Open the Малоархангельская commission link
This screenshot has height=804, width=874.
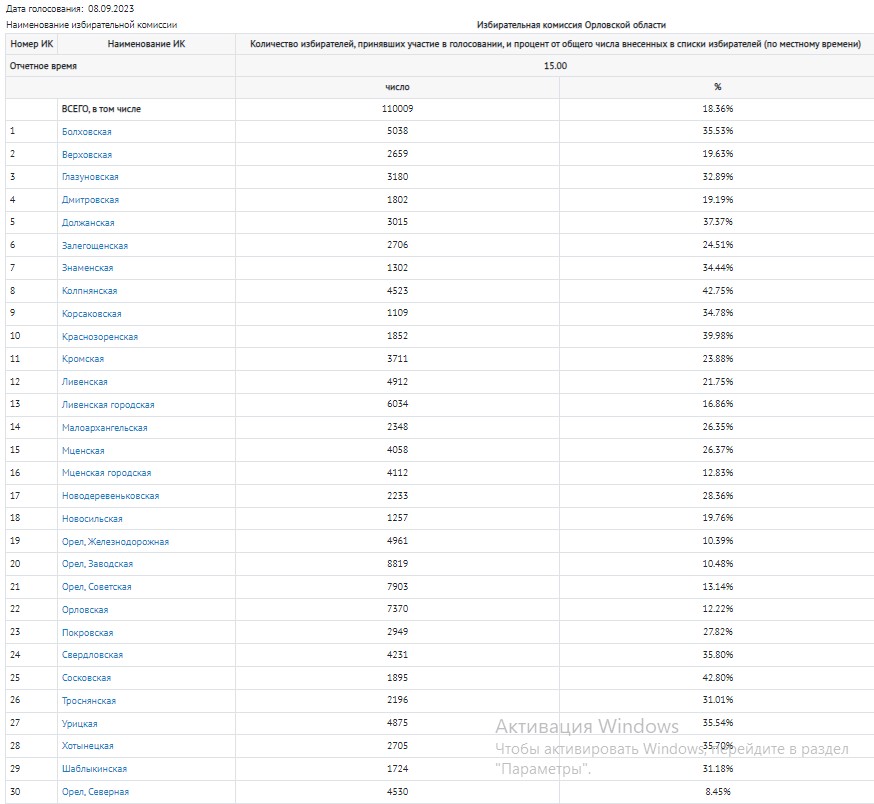click(x=104, y=427)
